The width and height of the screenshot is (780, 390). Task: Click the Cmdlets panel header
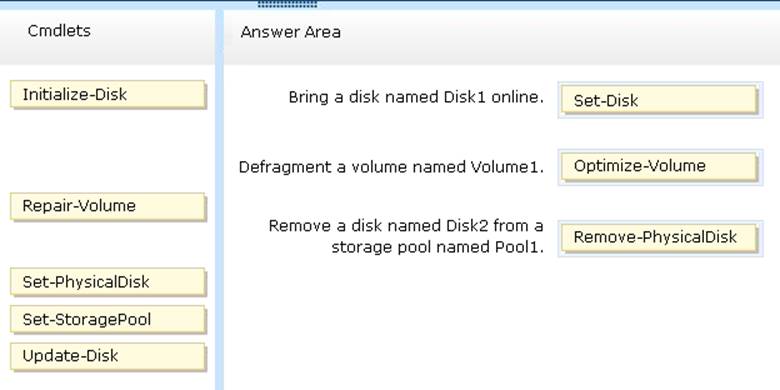59,31
